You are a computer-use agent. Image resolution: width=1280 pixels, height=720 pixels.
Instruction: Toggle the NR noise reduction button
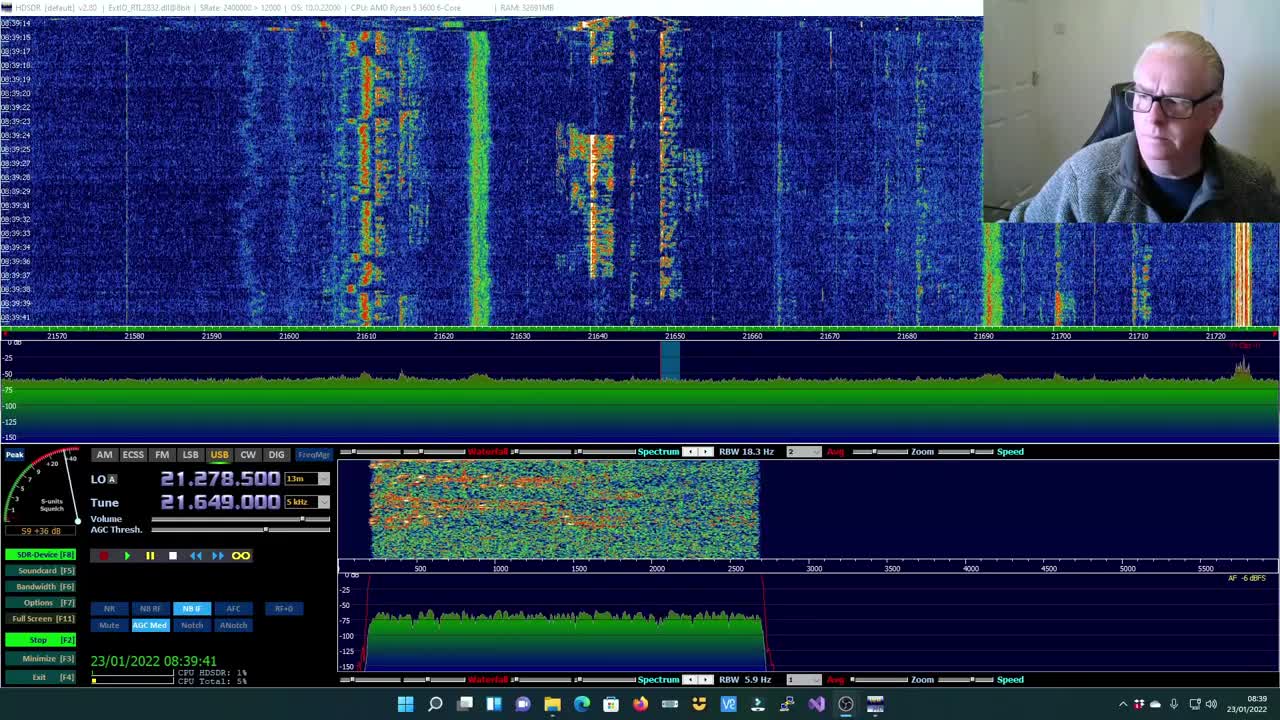click(109, 609)
